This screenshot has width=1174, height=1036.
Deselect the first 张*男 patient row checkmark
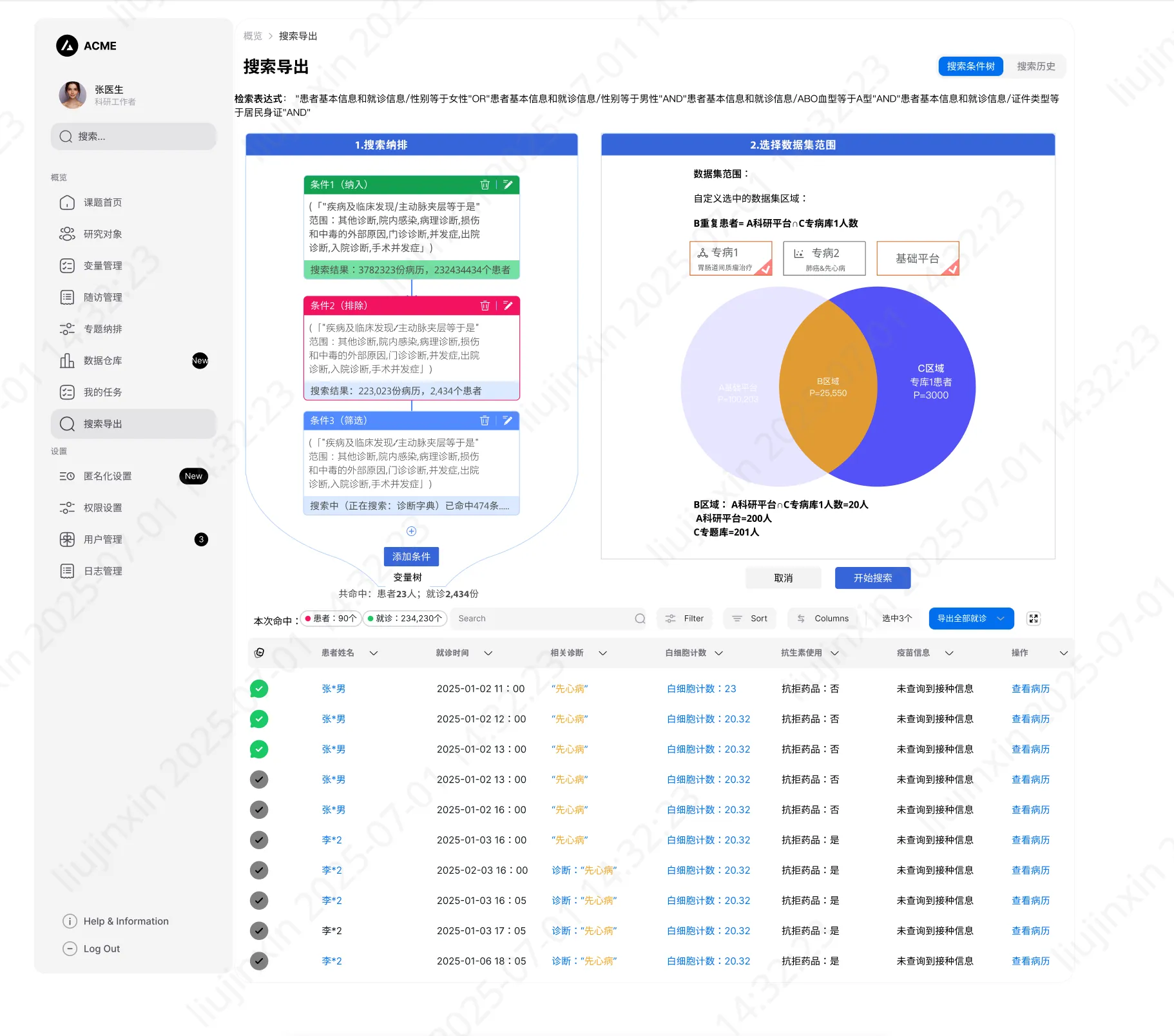tap(259, 688)
